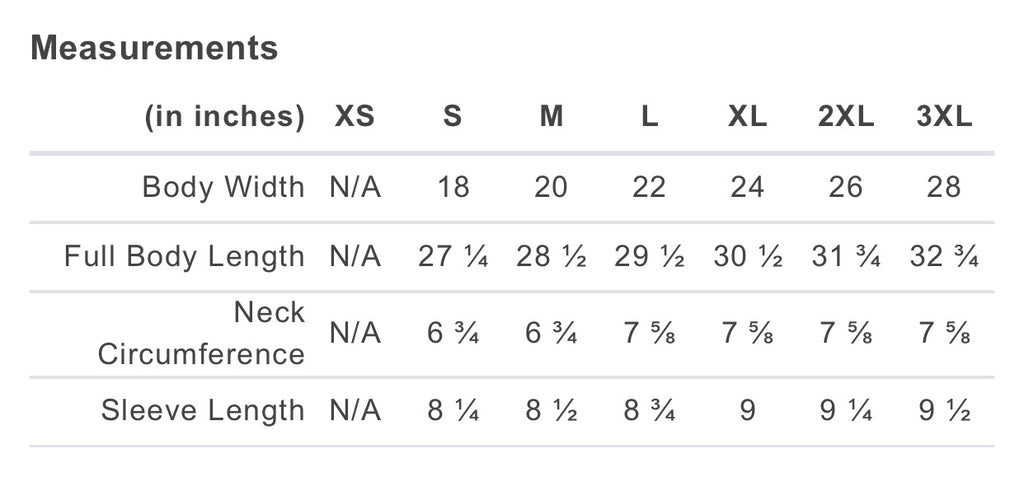1024x491 pixels.
Task: Click Body Width value 18 for size S
Action: [x=453, y=187]
